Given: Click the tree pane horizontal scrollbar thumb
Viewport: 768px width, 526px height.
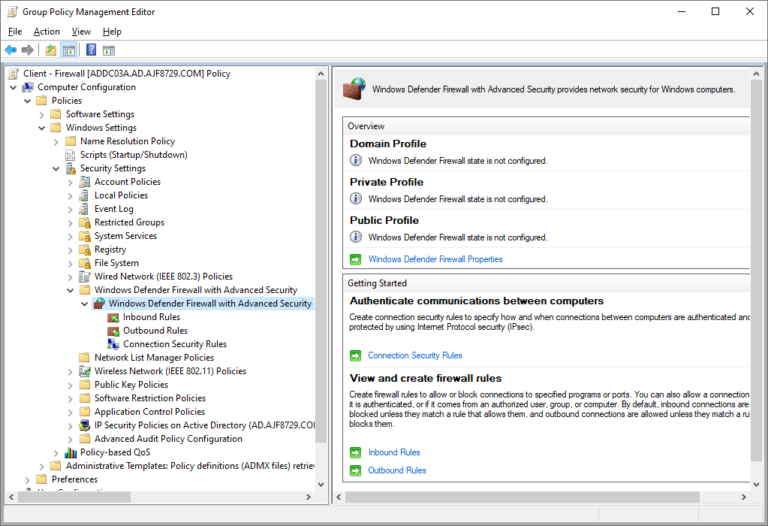Looking at the screenshot, I should tap(74, 497).
